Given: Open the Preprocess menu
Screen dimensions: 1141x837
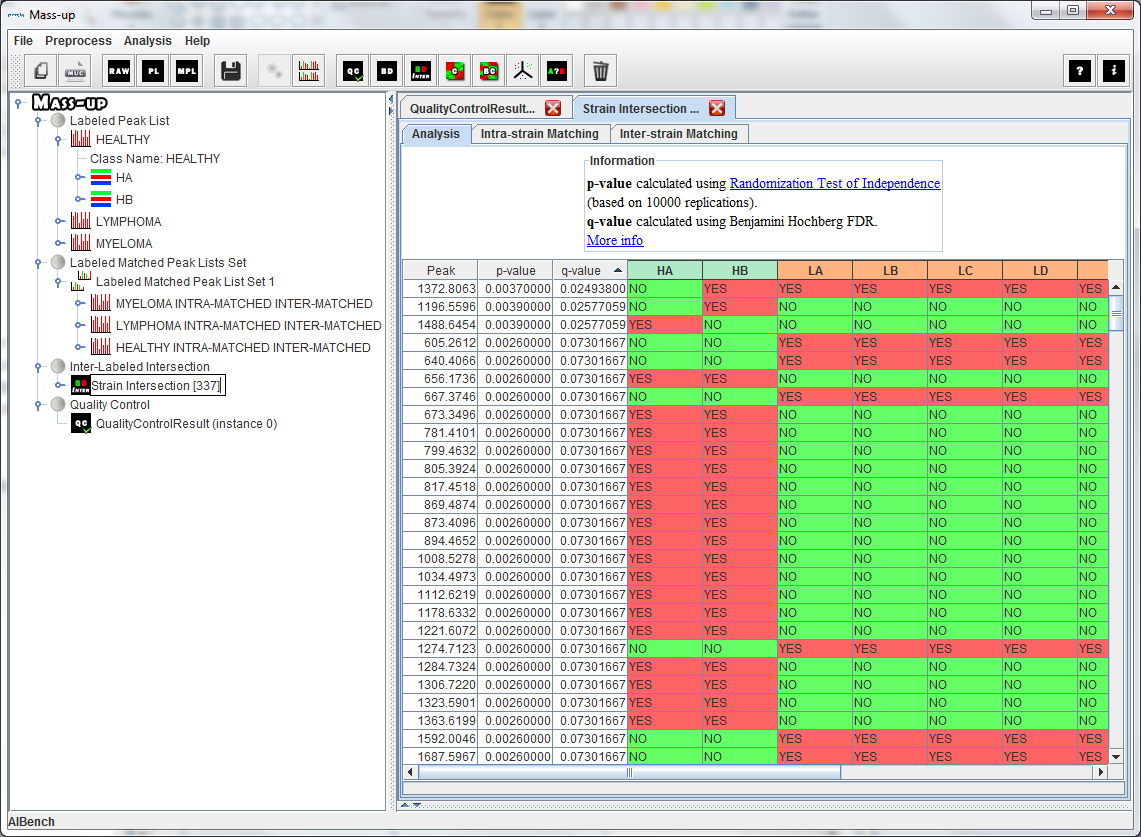Looking at the screenshot, I should click(x=78, y=41).
